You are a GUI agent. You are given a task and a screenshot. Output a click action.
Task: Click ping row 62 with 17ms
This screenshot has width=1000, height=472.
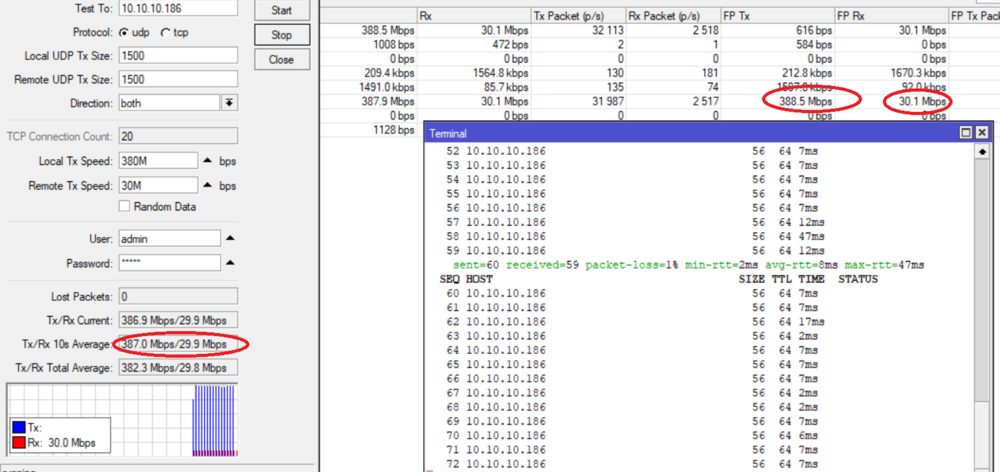pyautogui.click(x=636, y=321)
